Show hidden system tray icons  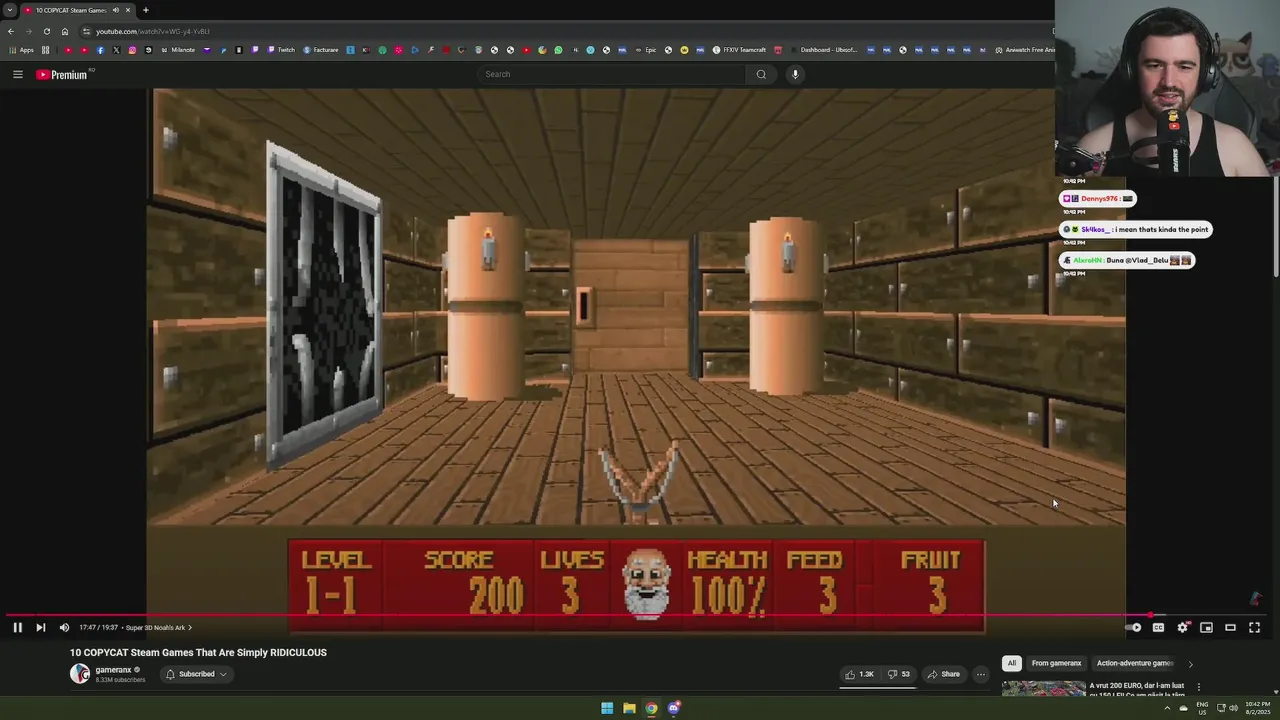(1166, 708)
